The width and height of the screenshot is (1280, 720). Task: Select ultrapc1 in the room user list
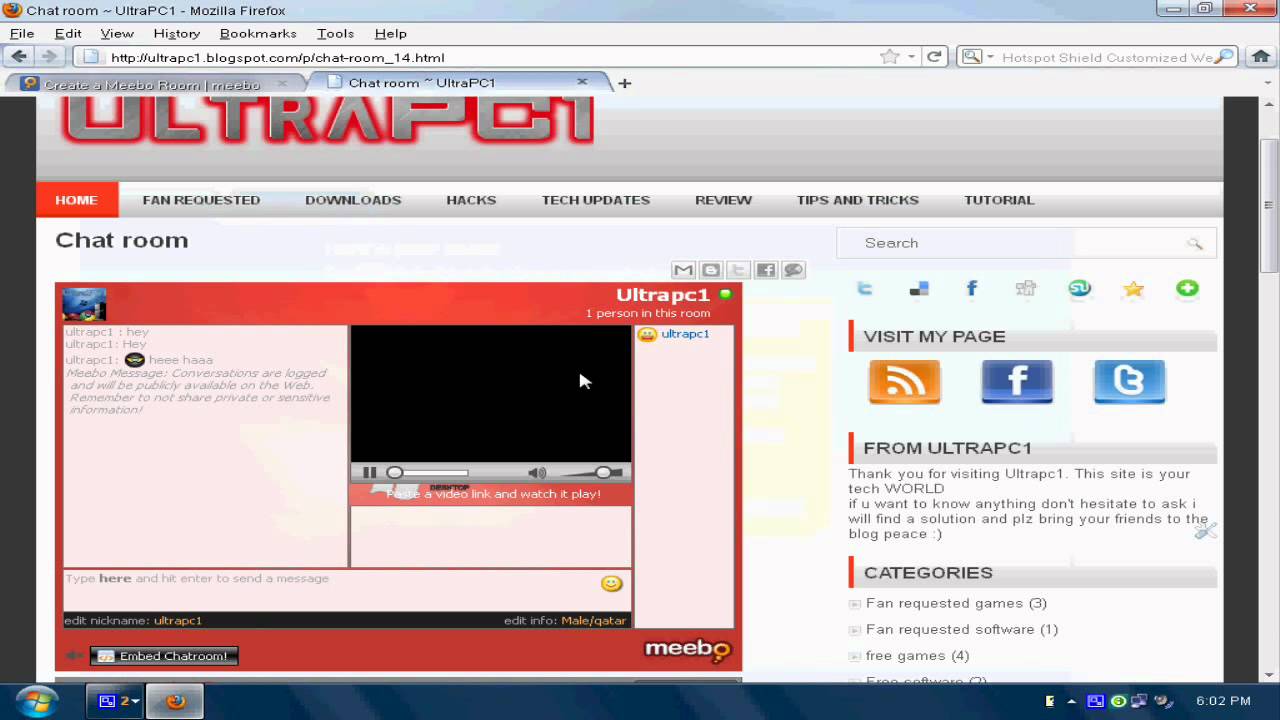(685, 334)
